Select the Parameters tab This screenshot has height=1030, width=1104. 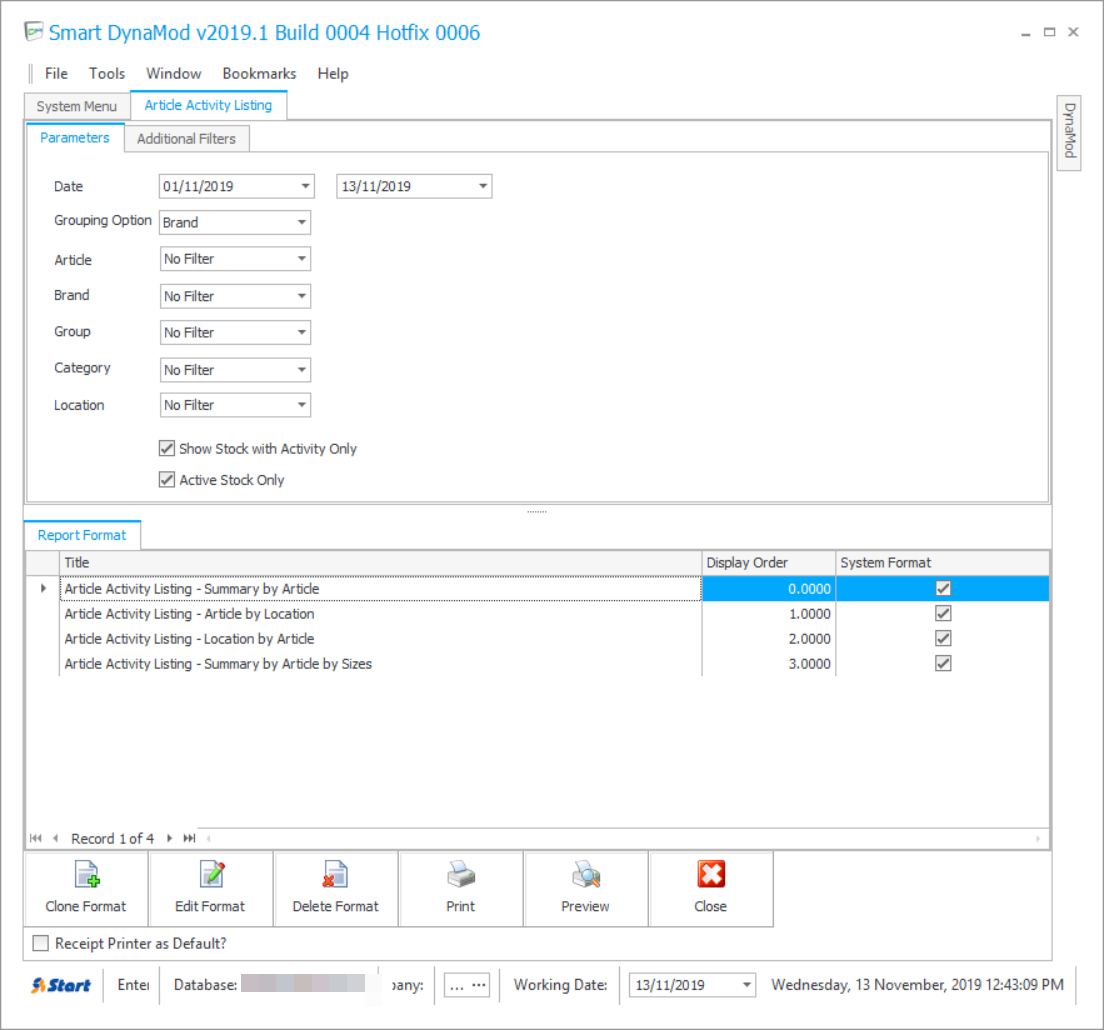tap(75, 137)
